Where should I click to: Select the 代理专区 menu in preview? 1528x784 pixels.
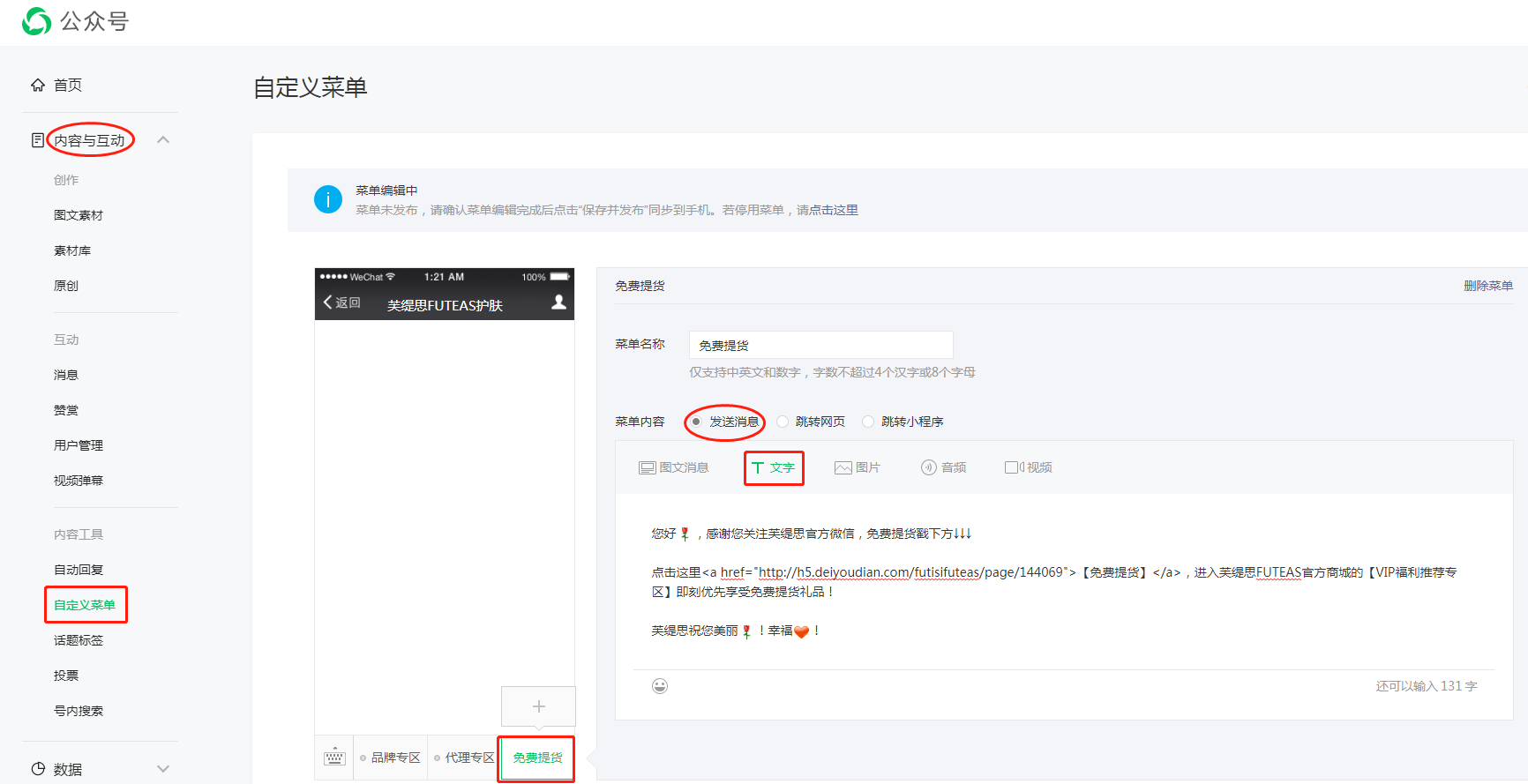[464, 758]
